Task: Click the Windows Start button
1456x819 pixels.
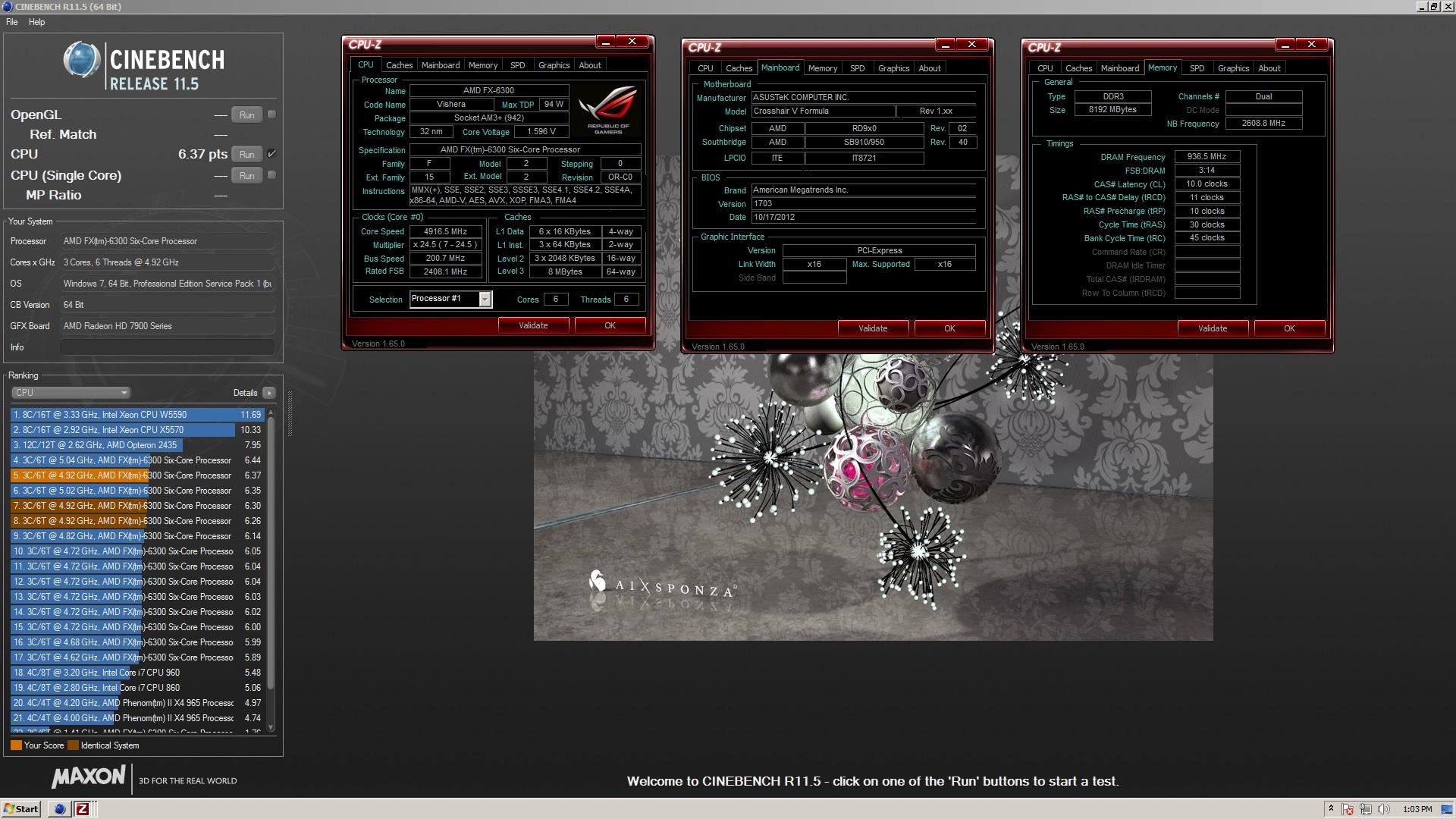Action: tap(20, 809)
